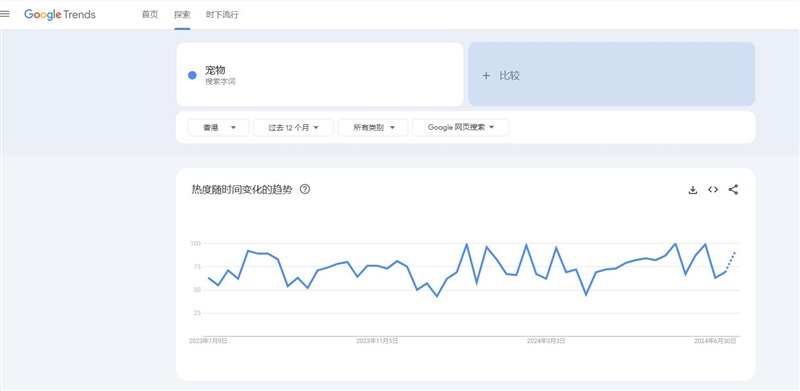Edit the 宠物 search term field
This screenshot has height=391, width=800.
point(320,75)
